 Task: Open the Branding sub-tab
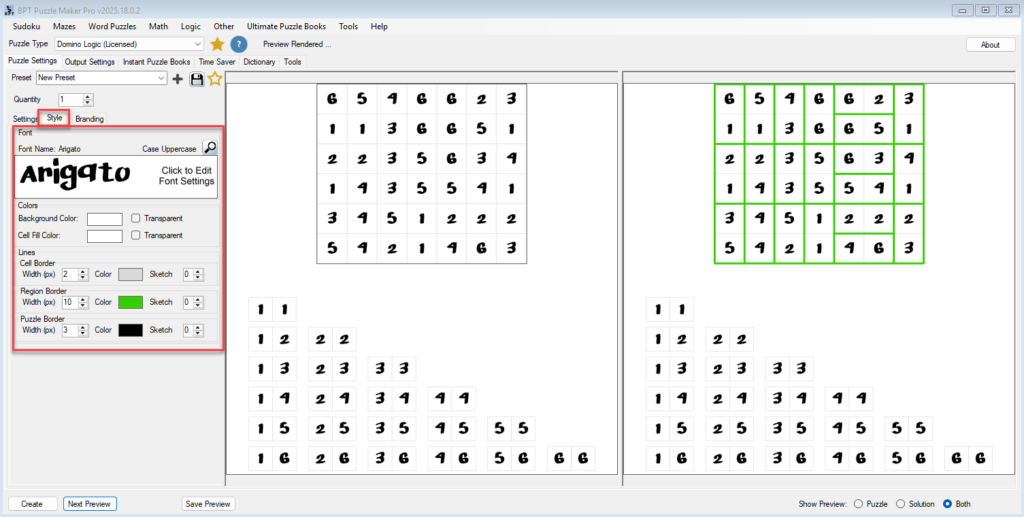(x=89, y=119)
